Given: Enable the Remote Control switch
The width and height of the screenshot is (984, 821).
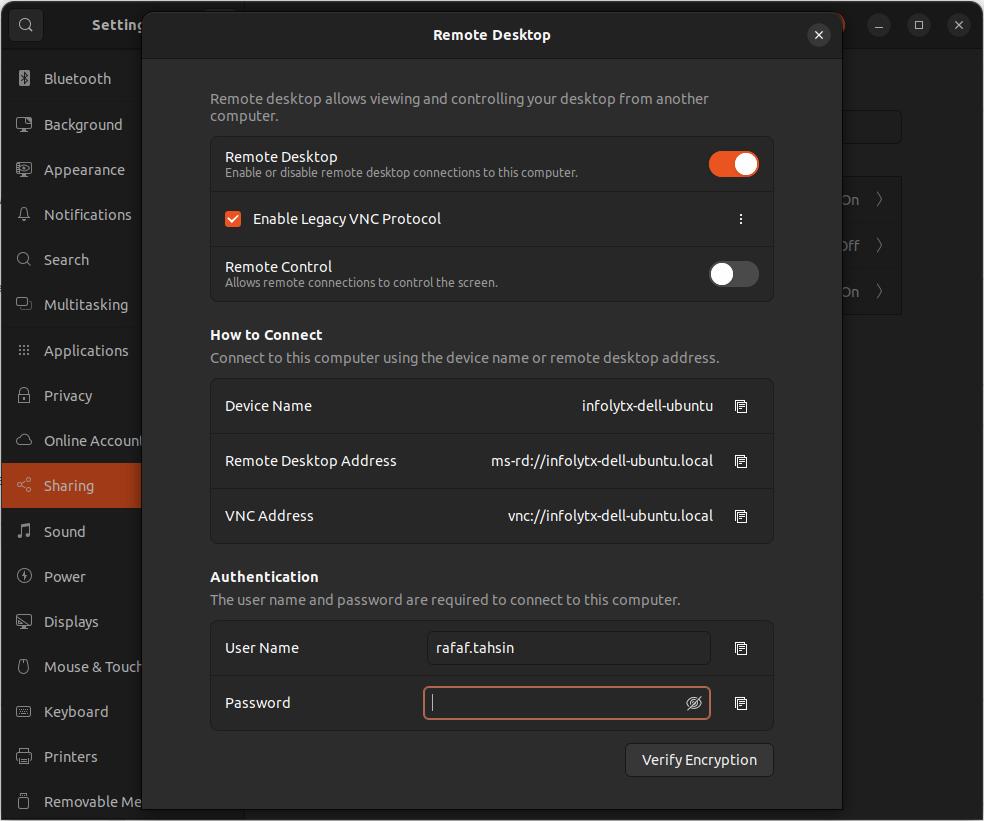Looking at the screenshot, I should point(733,274).
